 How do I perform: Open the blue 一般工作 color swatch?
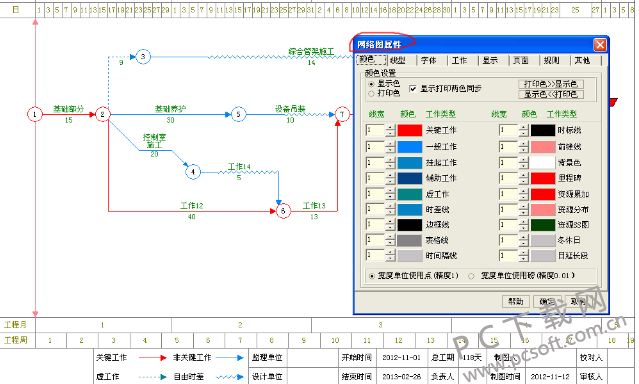tap(410, 146)
